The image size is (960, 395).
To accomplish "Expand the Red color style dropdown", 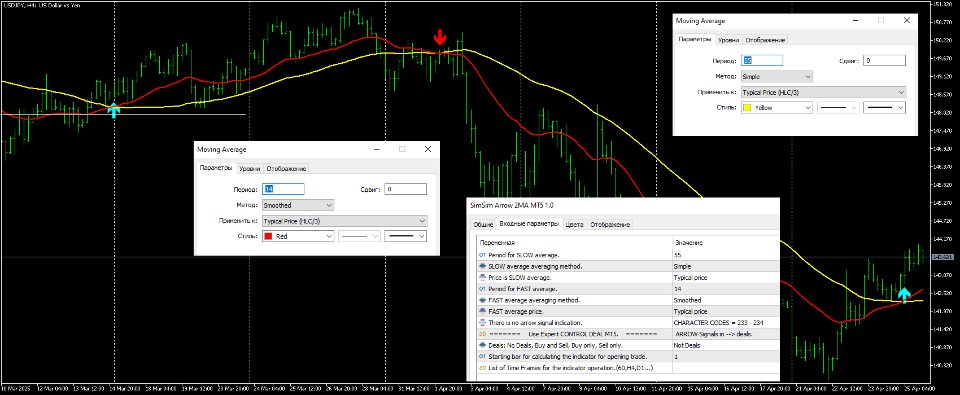I will click(298, 236).
